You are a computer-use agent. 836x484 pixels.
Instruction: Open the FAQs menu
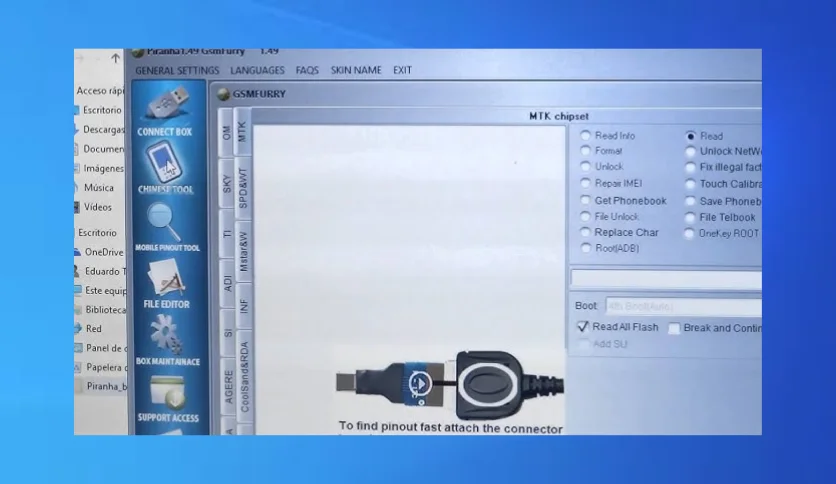pos(307,70)
